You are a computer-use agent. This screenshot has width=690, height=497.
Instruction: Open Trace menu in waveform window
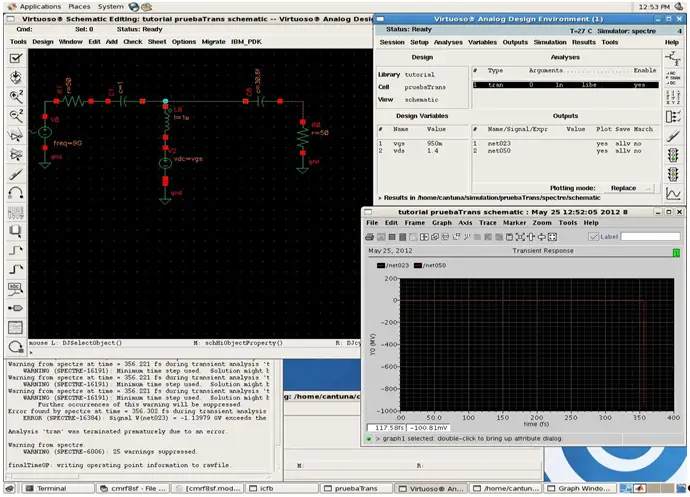tap(488, 223)
